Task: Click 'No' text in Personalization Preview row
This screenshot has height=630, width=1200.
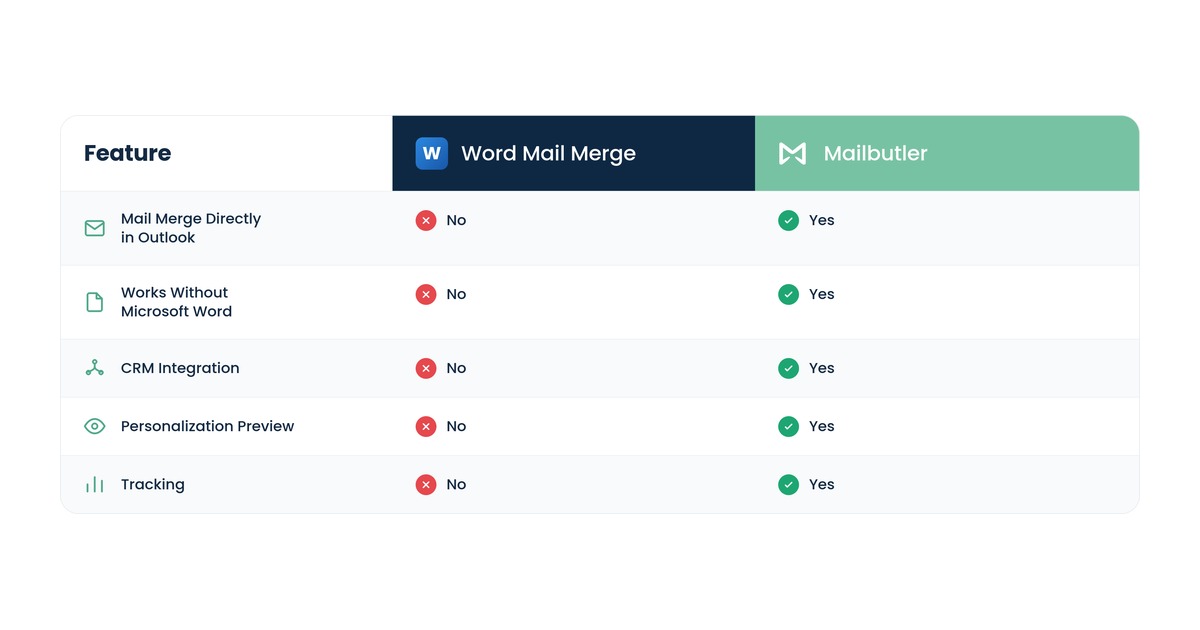Action: click(x=456, y=426)
